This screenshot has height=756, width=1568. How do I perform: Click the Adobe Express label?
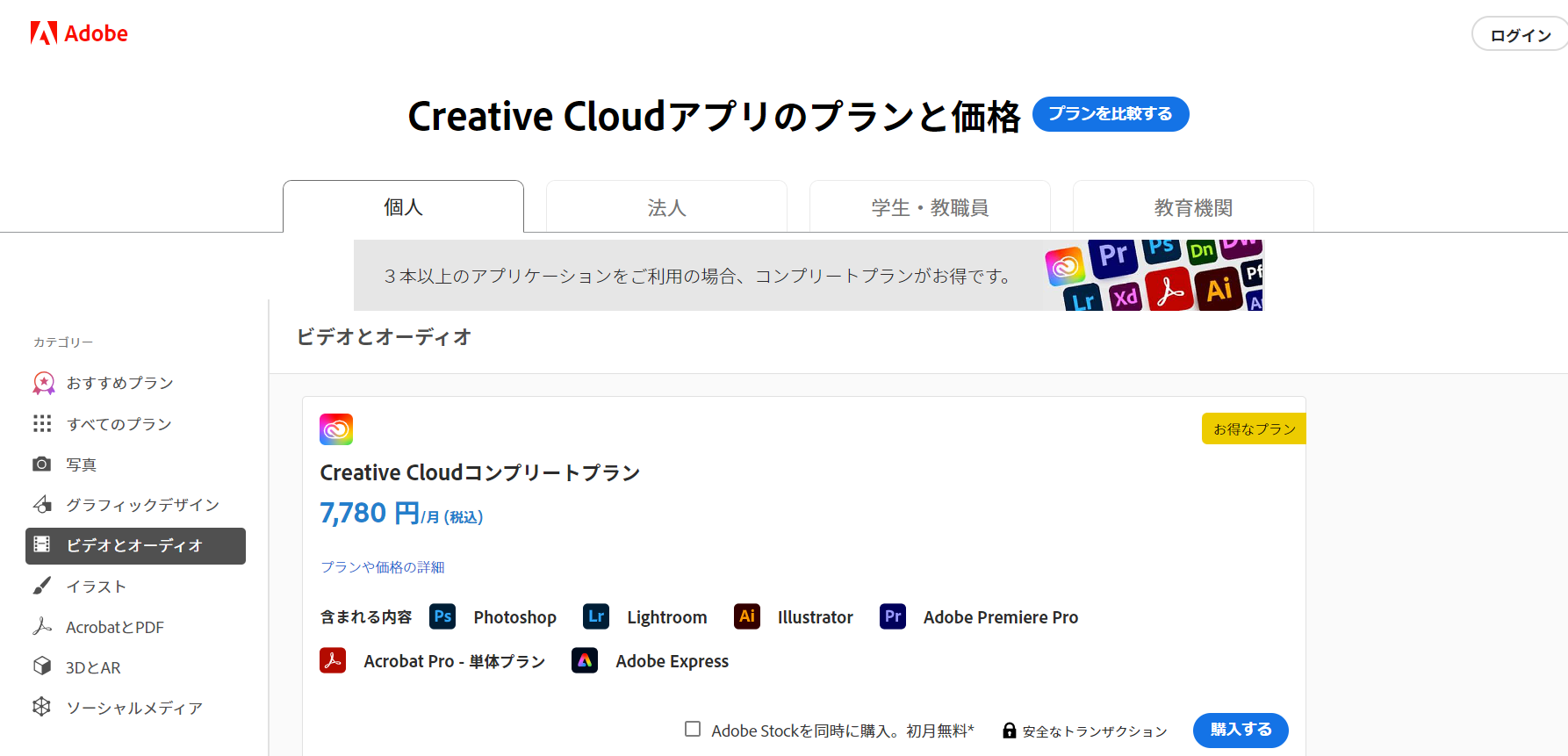click(673, 661)
